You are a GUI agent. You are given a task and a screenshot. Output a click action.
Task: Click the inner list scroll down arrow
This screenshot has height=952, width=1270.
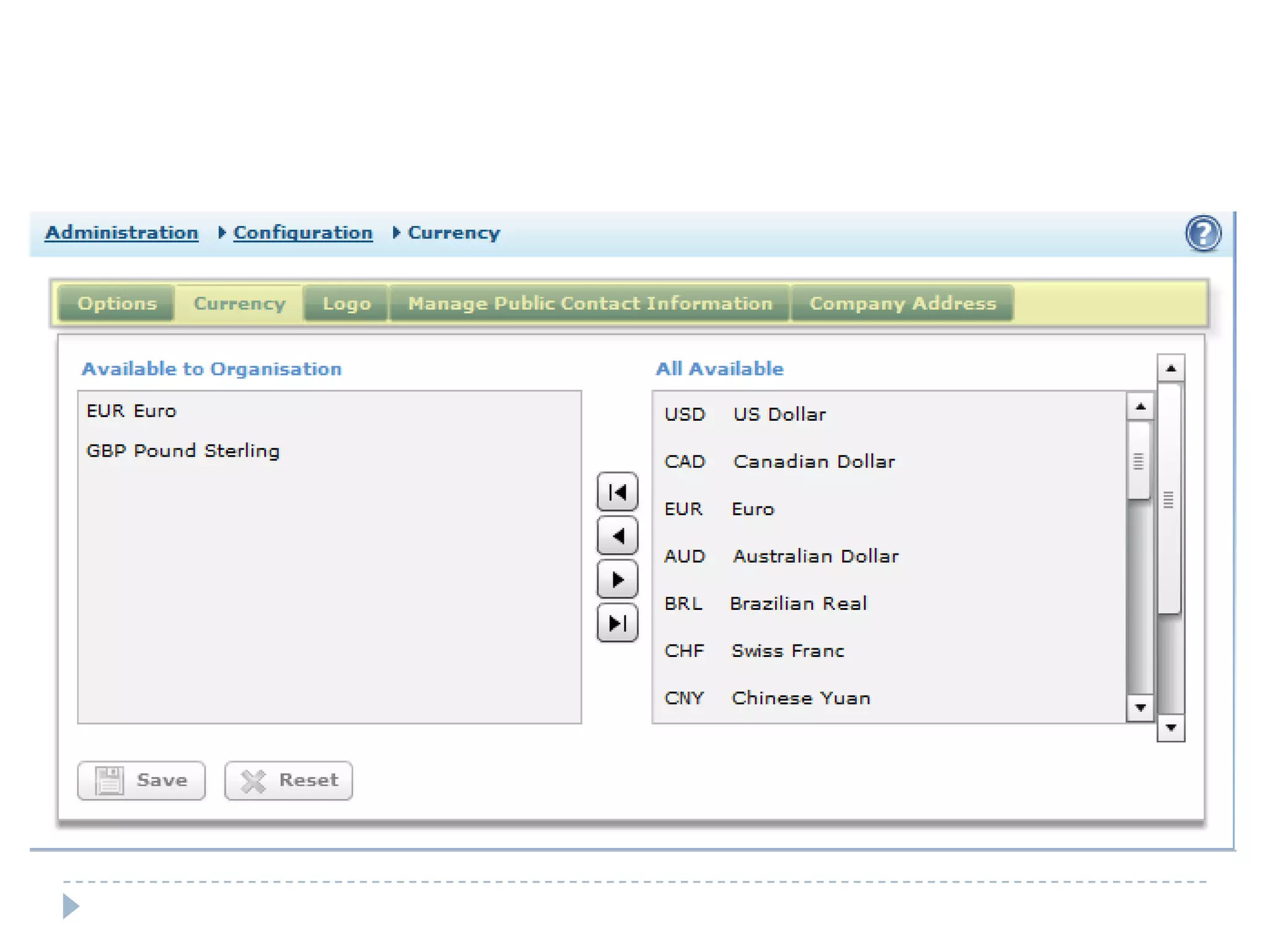pos(1140,707)
